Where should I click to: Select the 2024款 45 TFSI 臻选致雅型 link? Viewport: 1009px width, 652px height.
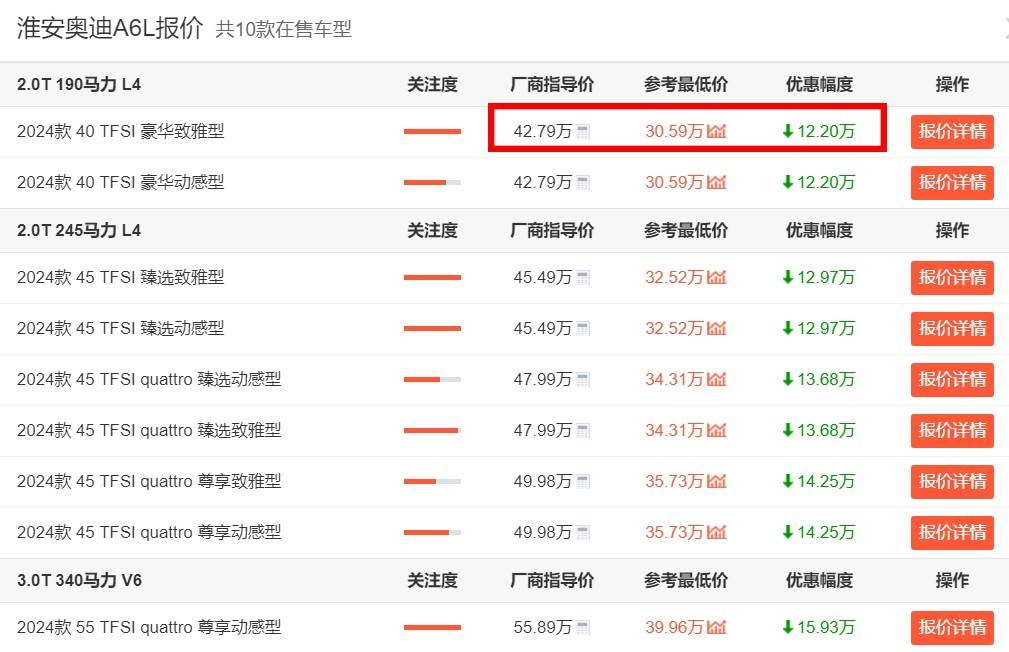tap(120, 277)
